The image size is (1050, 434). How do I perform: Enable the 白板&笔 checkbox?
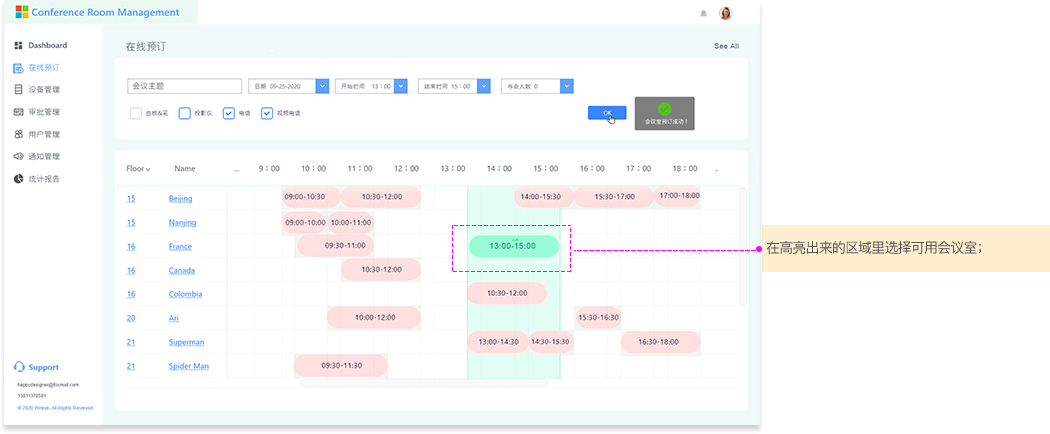coord(136,113)
